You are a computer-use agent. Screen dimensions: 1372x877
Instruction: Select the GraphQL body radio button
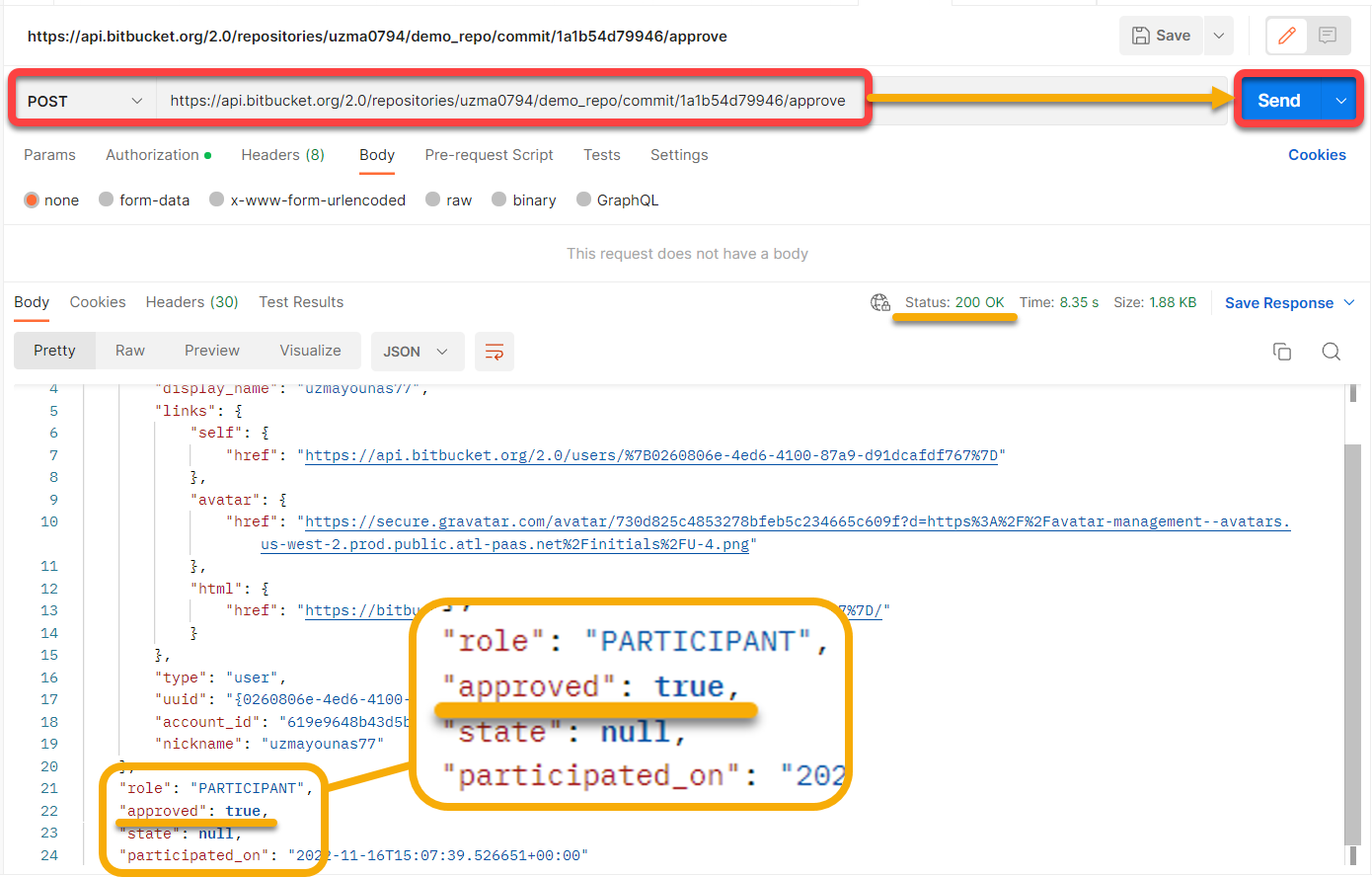point(584,200)
